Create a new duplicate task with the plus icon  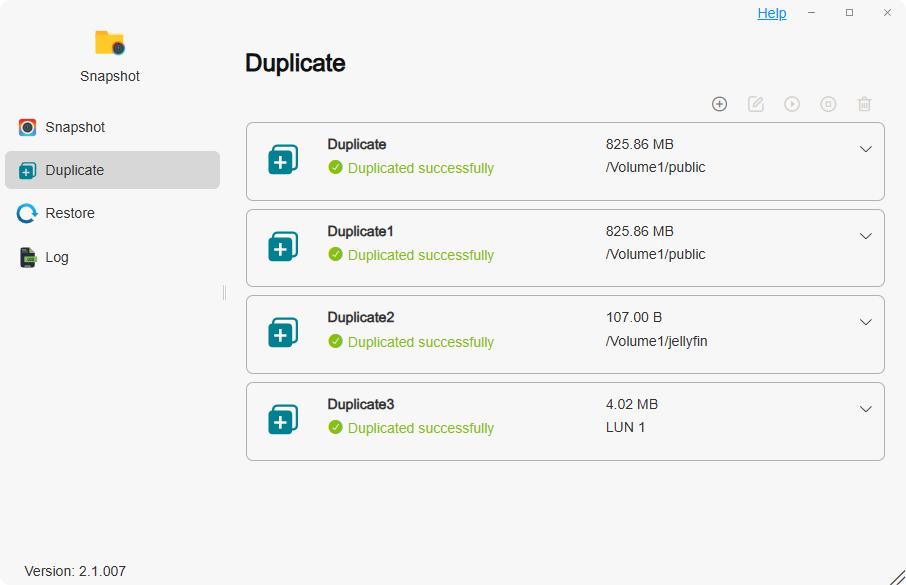coord(719,104)
